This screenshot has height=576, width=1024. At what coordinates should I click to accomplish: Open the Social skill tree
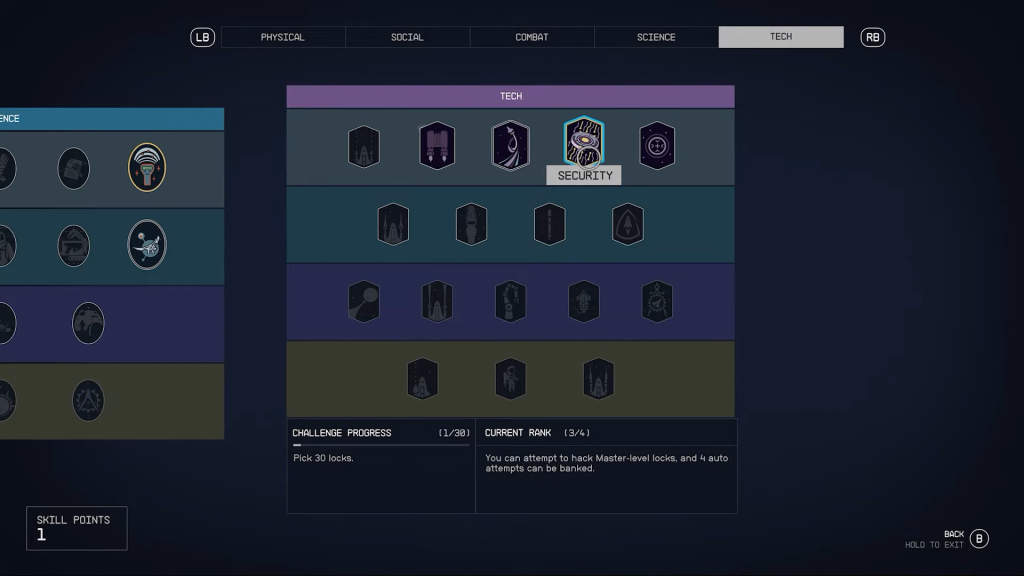[x=407, y=36]
